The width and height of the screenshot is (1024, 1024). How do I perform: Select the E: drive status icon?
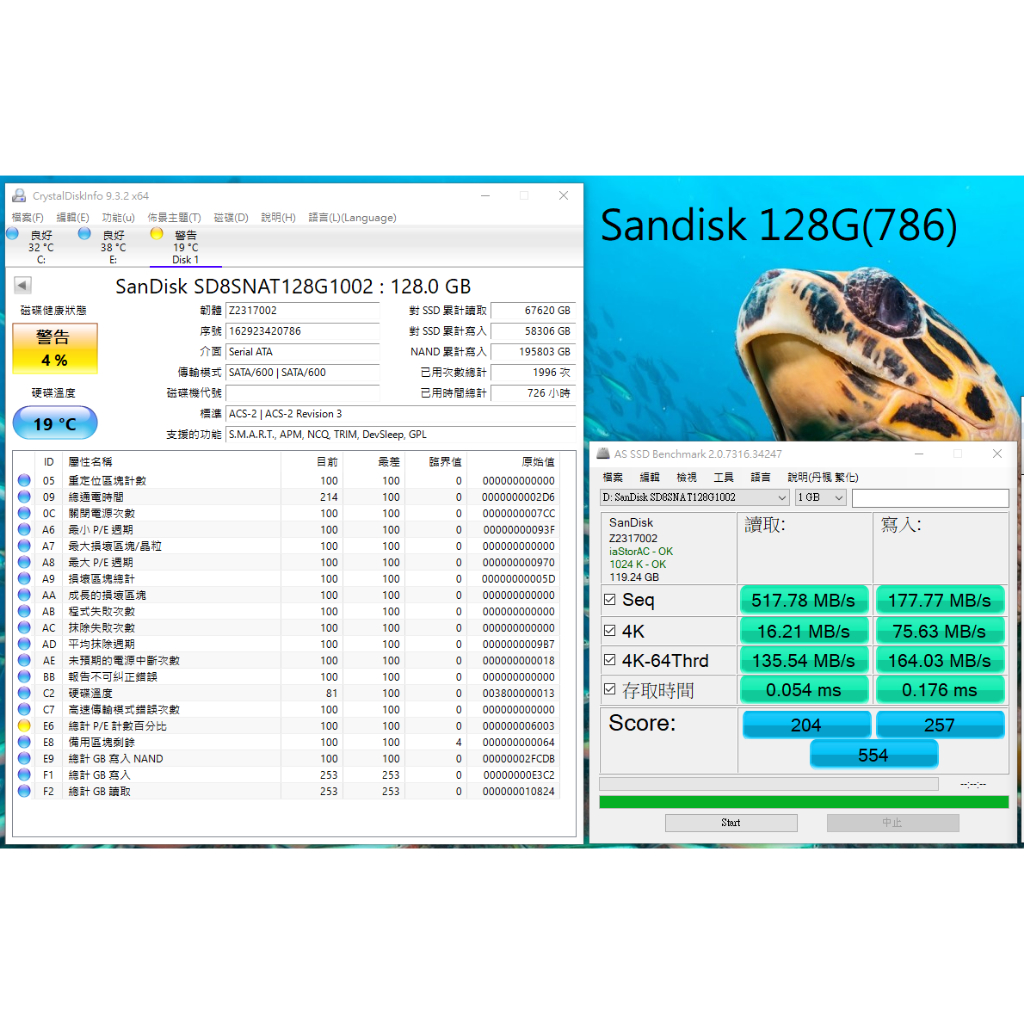click(x=85, y=234)
